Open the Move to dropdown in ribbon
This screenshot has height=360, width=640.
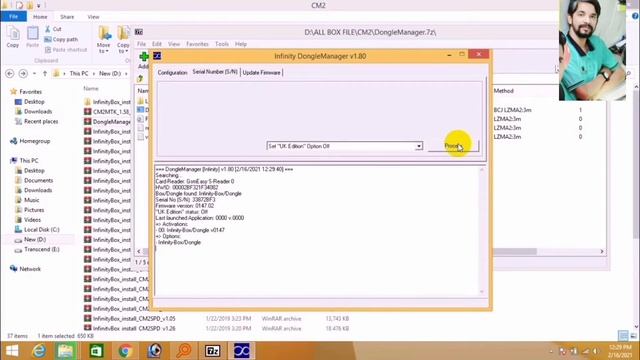[x=104, y=40]
